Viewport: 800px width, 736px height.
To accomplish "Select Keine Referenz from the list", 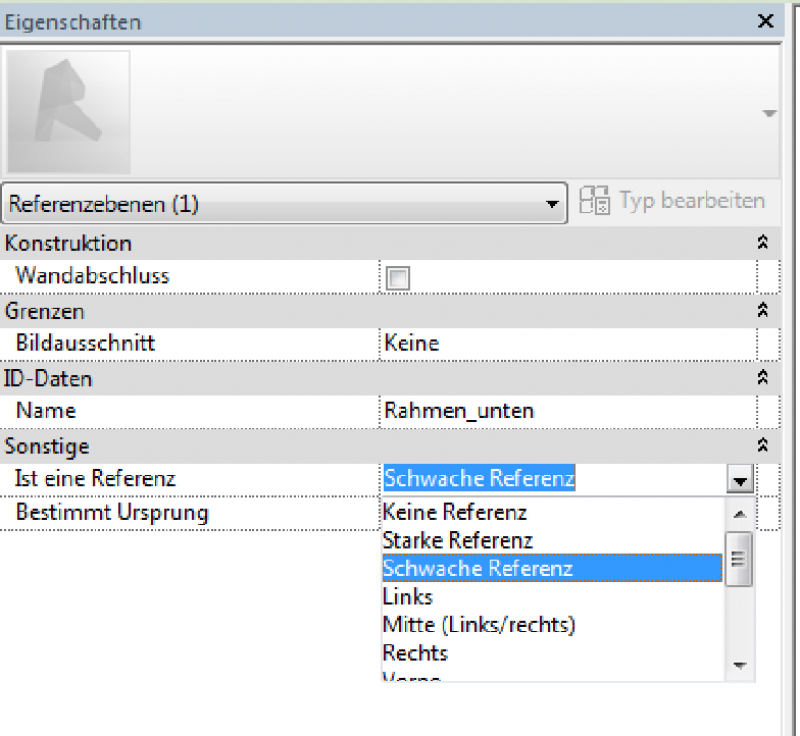I will pos(454,513).
